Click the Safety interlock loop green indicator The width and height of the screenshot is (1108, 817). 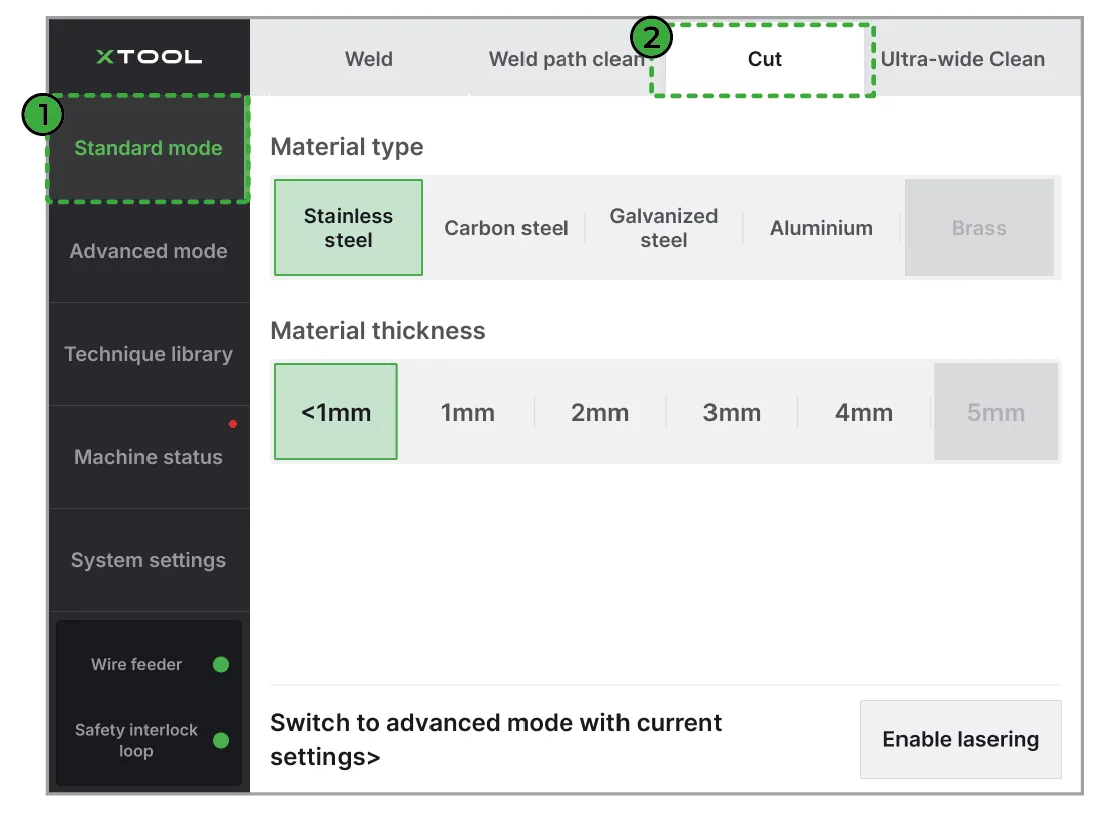tap(221, 740)
